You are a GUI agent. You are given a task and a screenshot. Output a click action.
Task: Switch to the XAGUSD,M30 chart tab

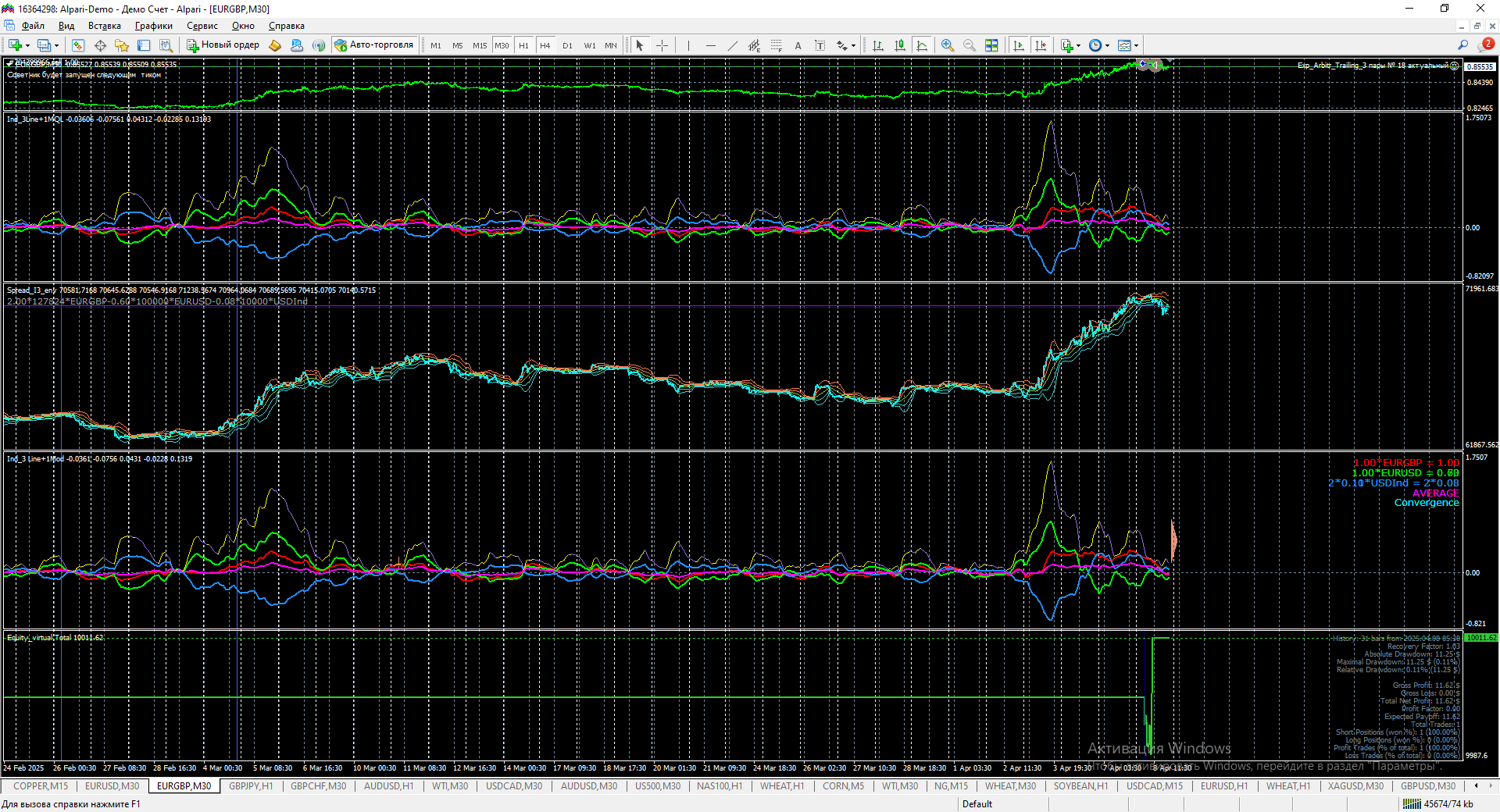click(1355, 786)
